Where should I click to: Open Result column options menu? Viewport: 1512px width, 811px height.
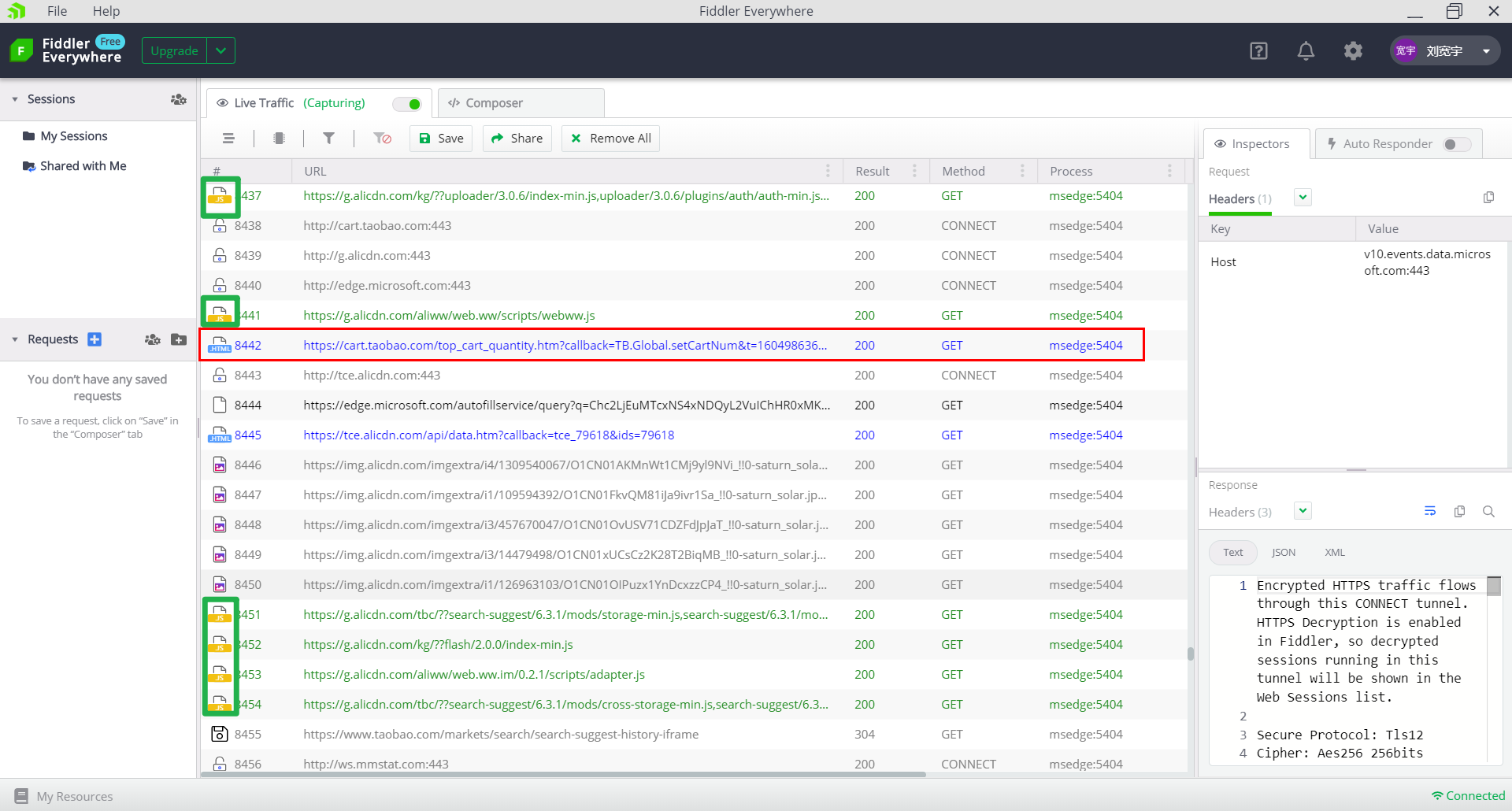coord(914,171)
